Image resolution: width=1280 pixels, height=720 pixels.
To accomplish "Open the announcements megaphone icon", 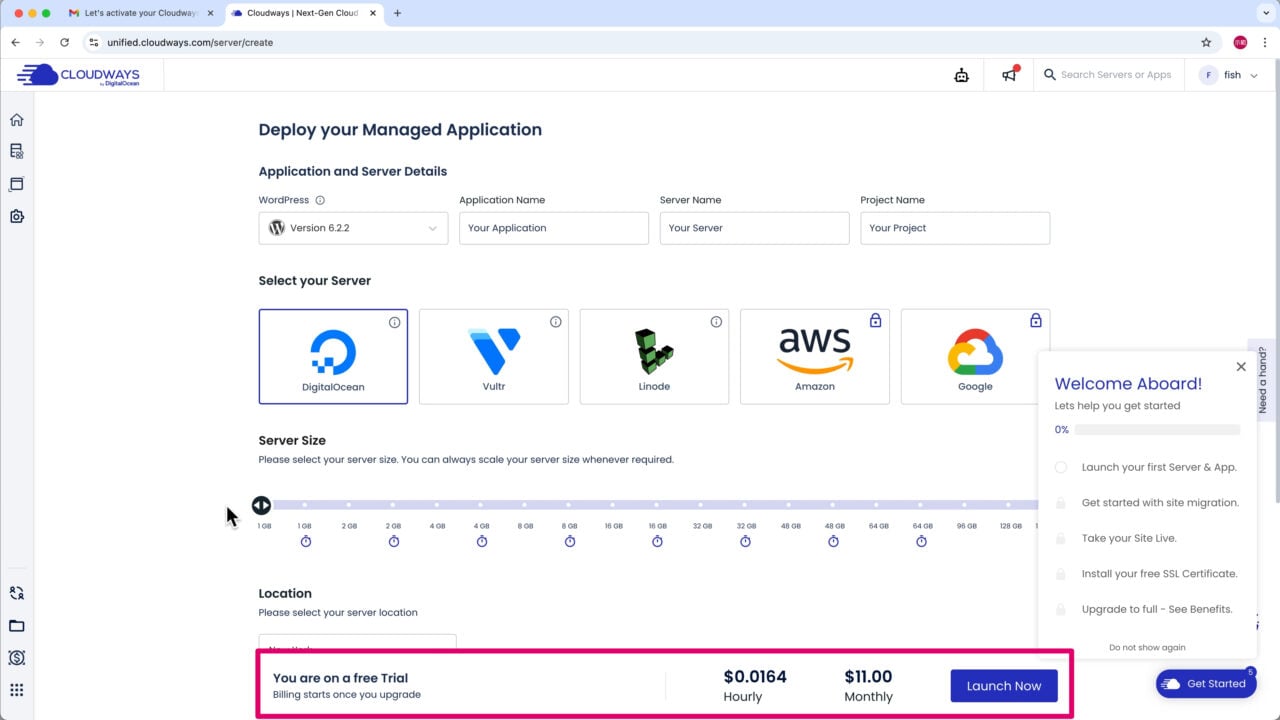I will click(1009, 75).
